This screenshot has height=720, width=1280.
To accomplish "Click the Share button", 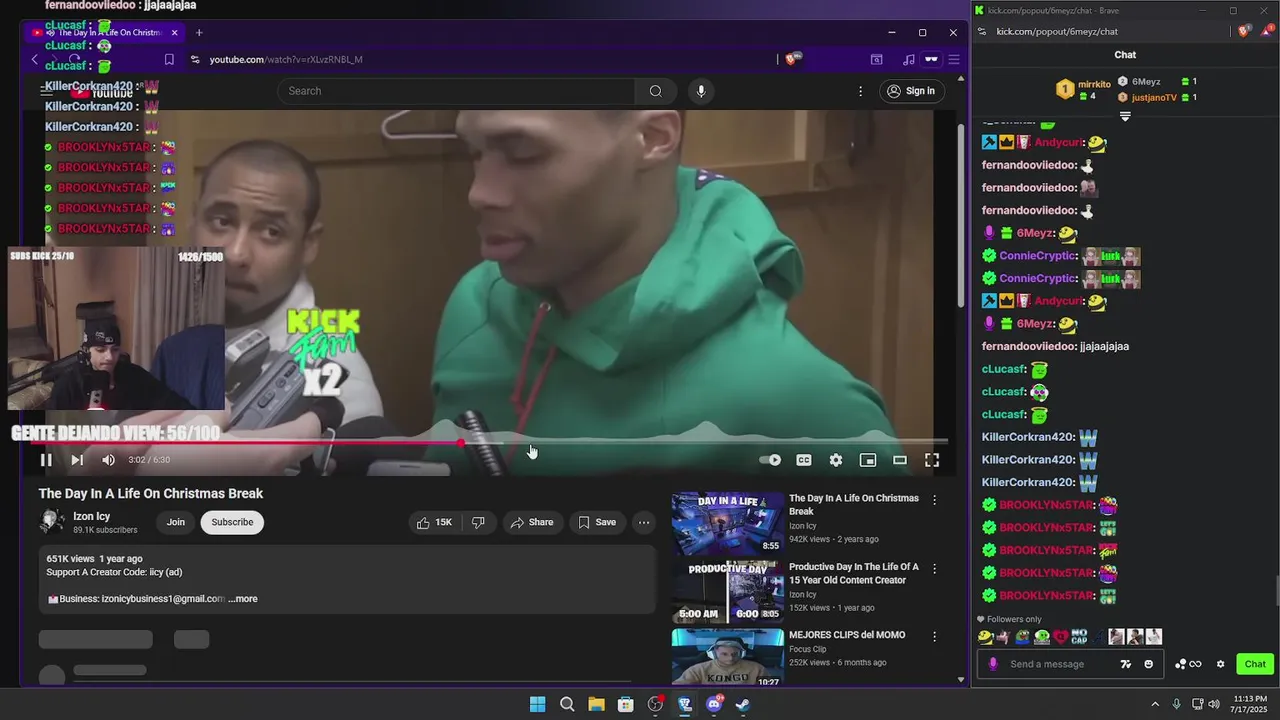I will tap(531, 522).
